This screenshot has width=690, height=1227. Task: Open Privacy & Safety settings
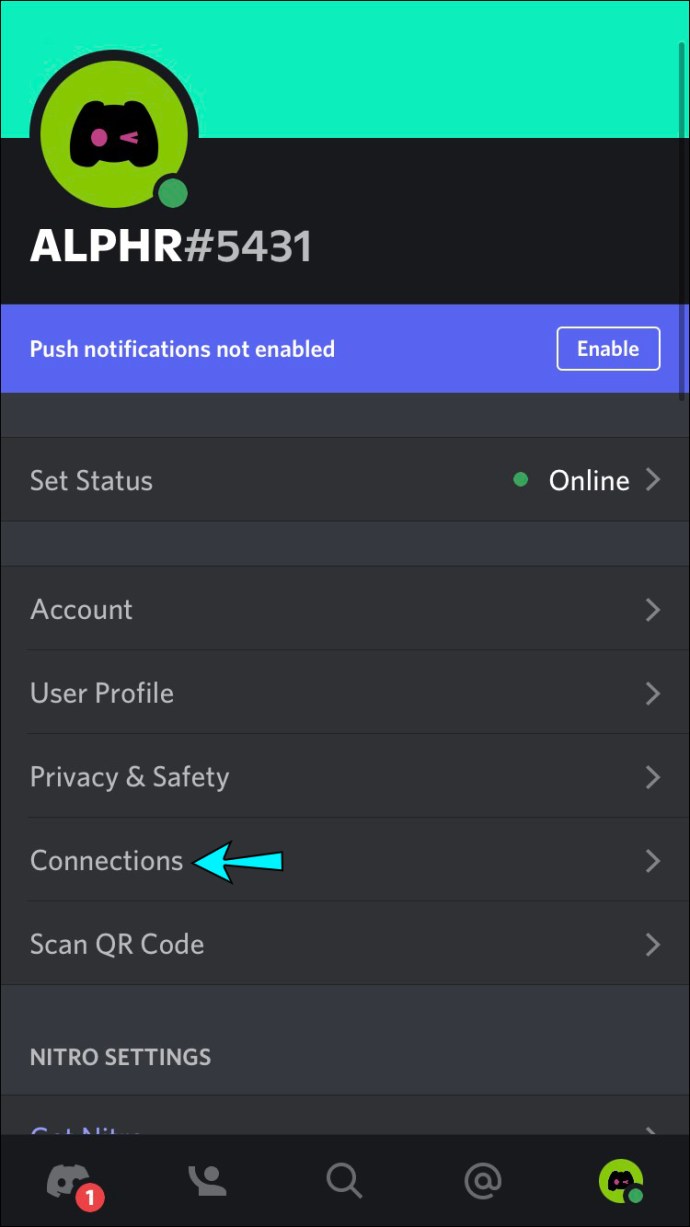pyautogui.click(x=130, y=777)
